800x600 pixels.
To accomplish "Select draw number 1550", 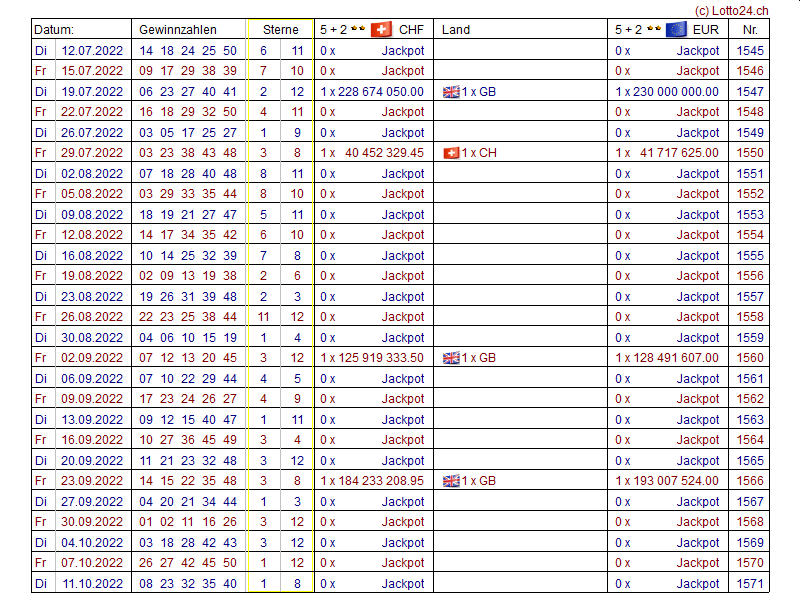I will (750, 153).
